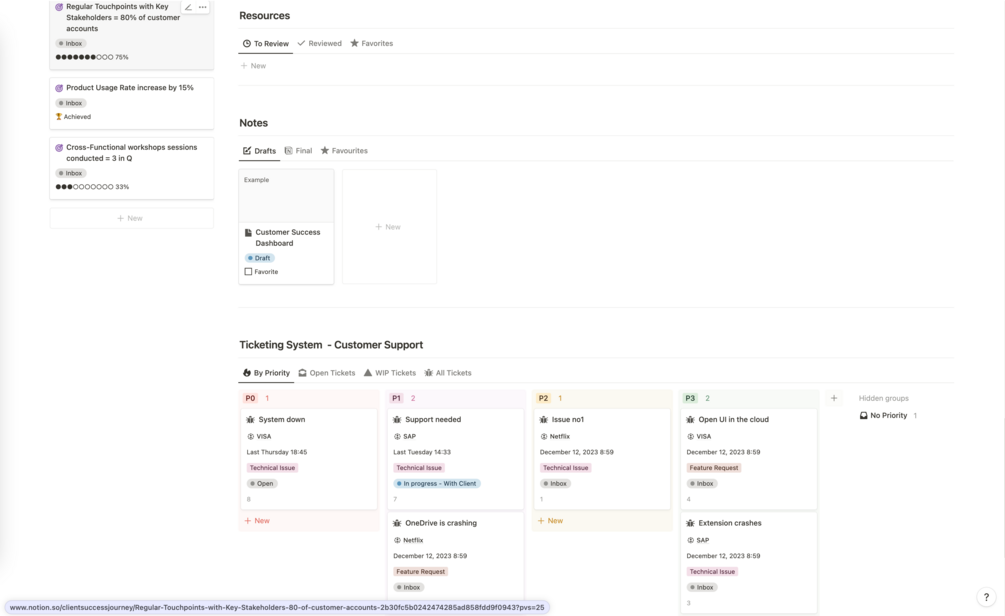Tick the Favorite checkbox on the draft note
Screen dimensions: 1005x616
249,272
